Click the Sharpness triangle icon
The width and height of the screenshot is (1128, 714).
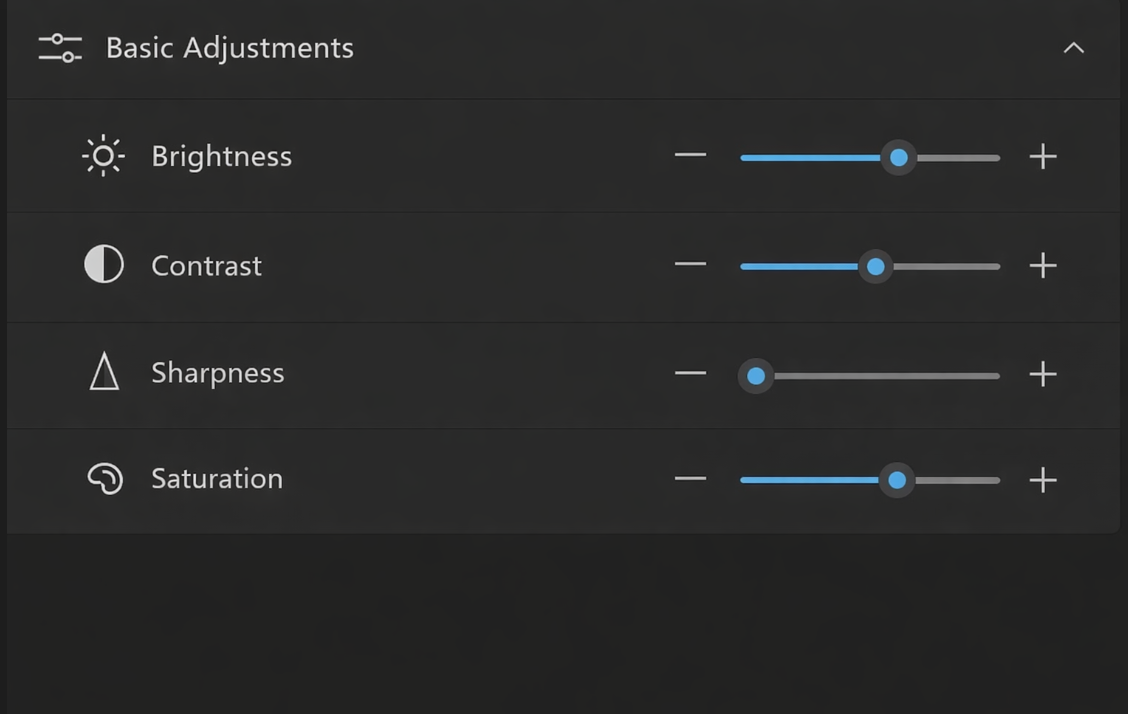pos(104,372)
